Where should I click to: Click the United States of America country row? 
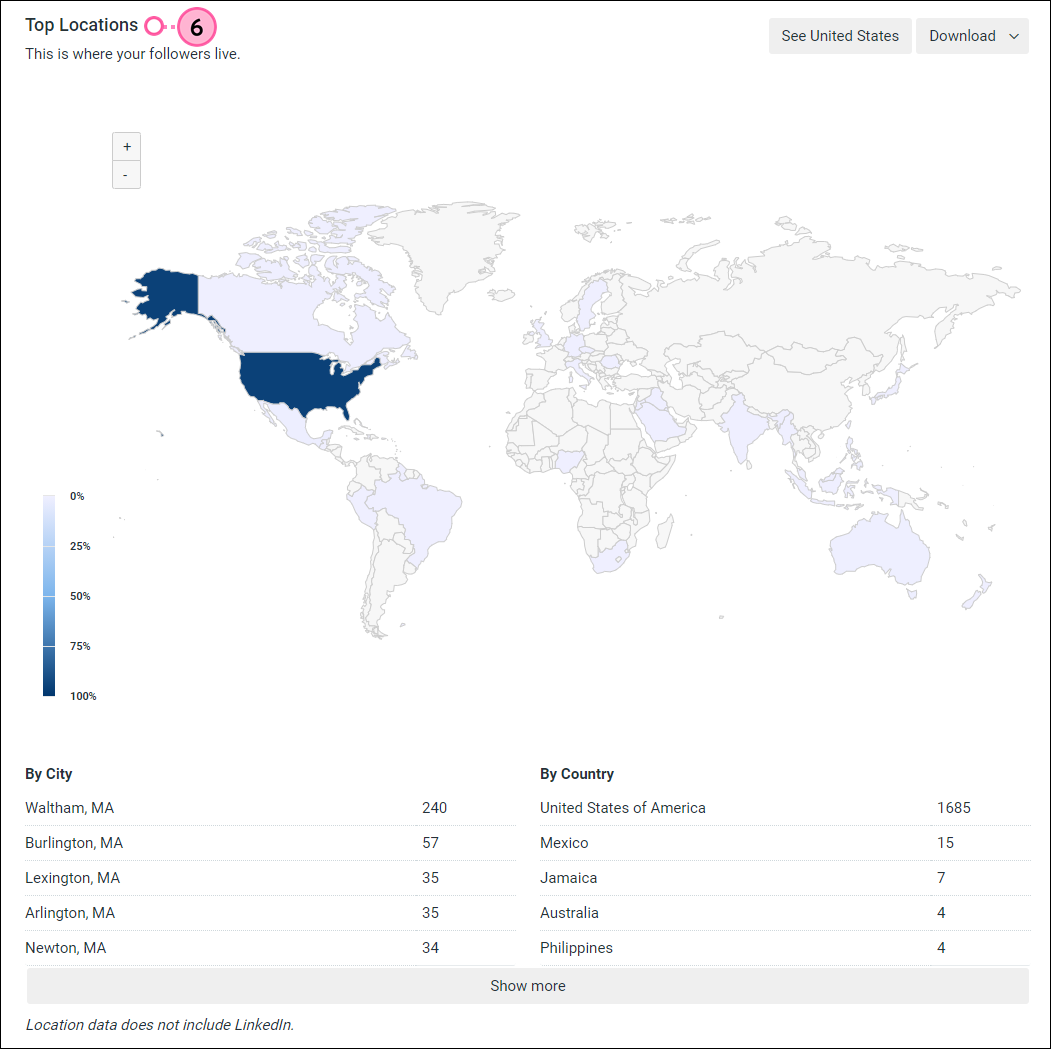coord(785,808)
